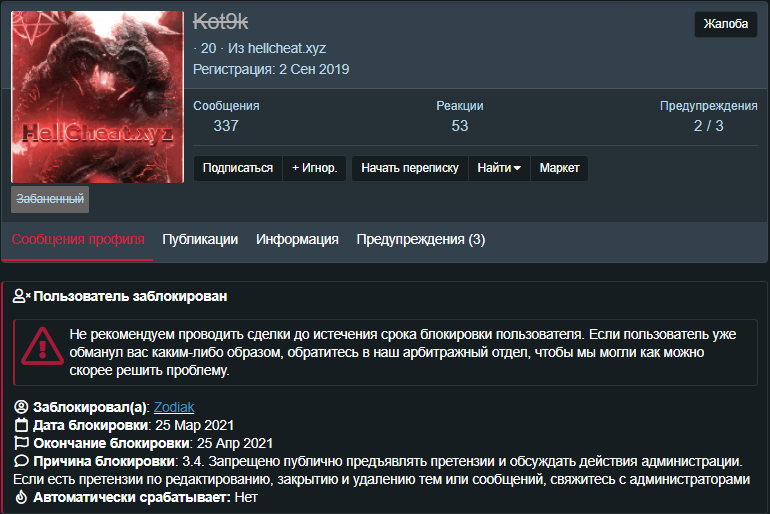Click the calendar icon beside Дата блокировки
The image size is (770, 514).
[21, 425]
